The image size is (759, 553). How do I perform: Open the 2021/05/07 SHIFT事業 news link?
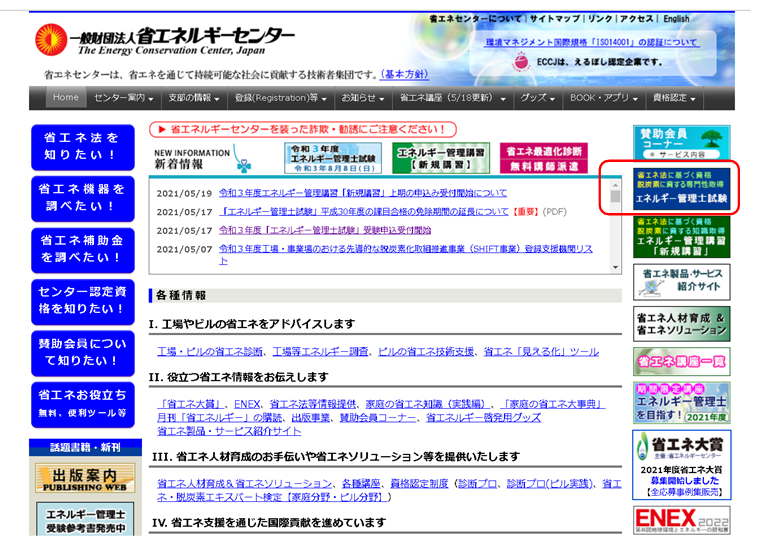pos(406,254)
